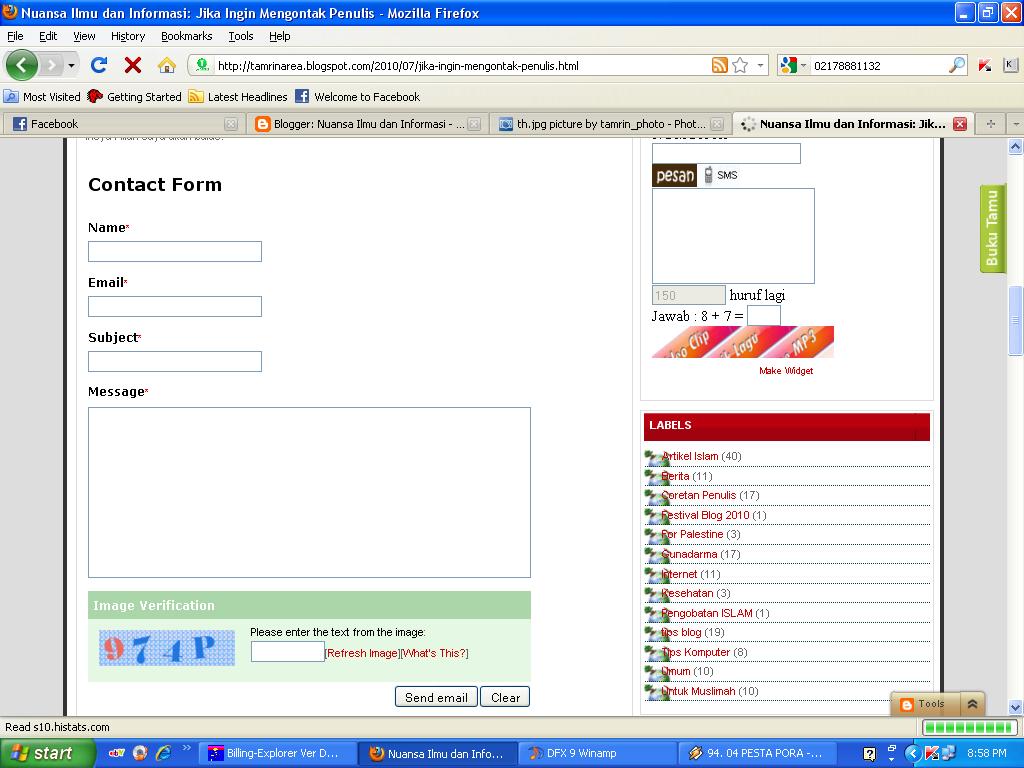Click the help question mark tray icon
Image resolution: width=1024 pixels, height=768 pixels.
(869, 754)
